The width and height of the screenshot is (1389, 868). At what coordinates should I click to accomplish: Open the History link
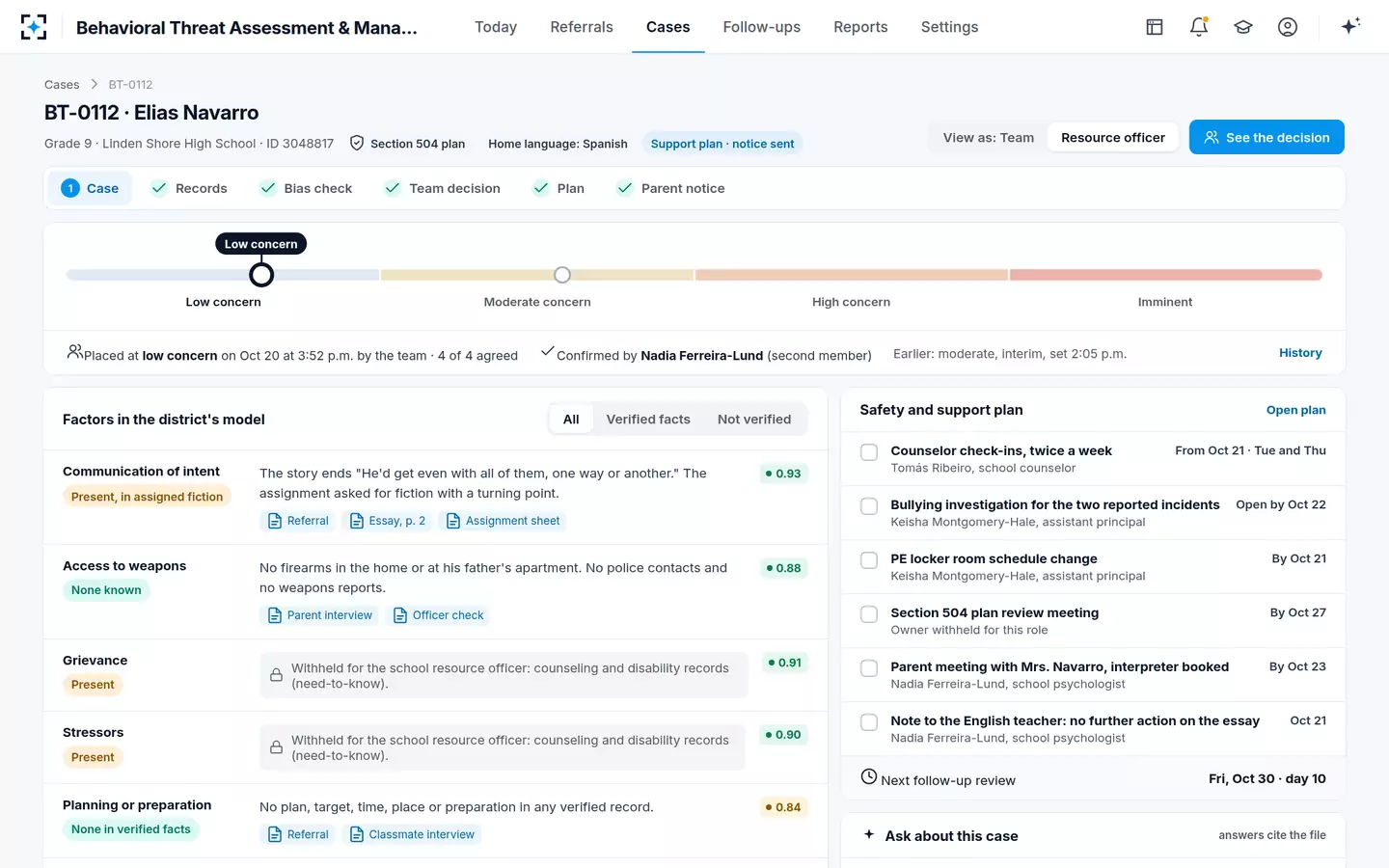[1300, 353]
